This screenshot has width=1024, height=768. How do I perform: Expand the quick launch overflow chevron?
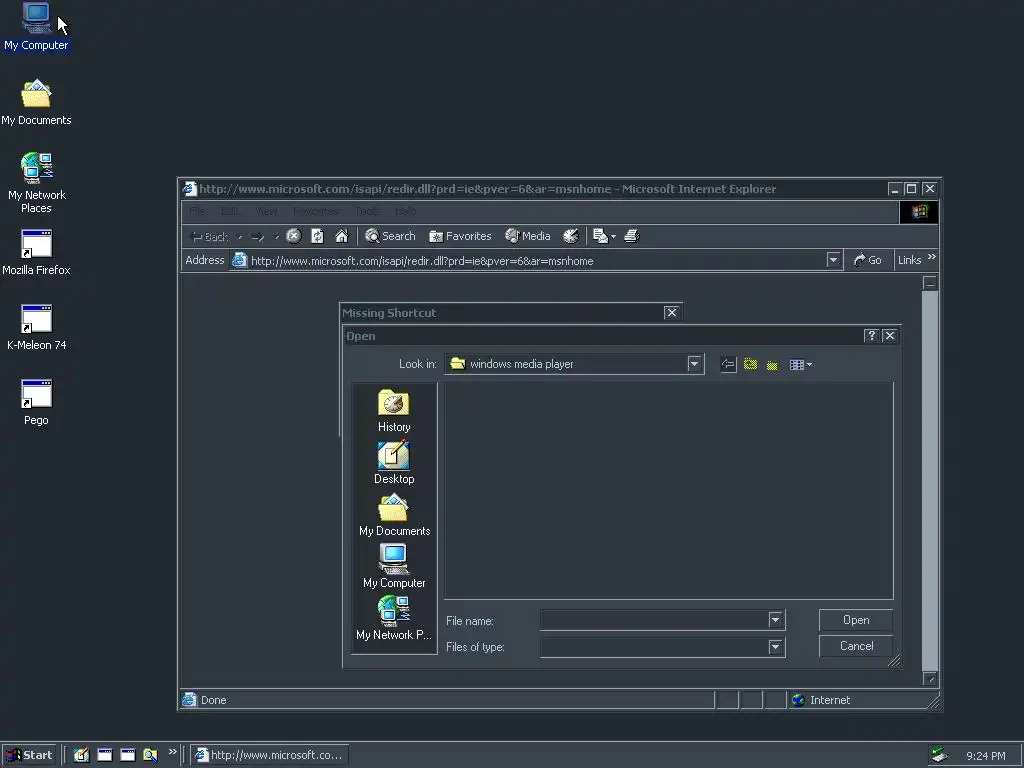point(172,752)
